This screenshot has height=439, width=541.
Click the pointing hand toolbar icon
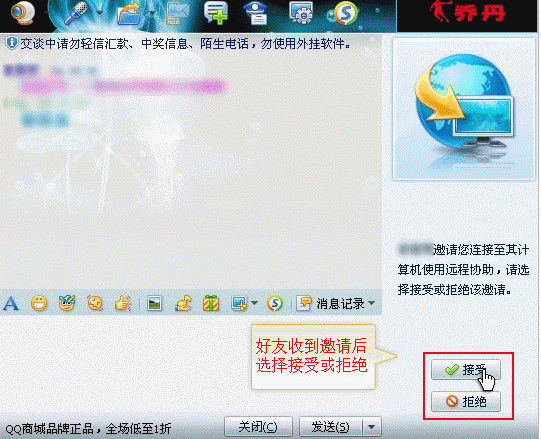pos(122,303)
